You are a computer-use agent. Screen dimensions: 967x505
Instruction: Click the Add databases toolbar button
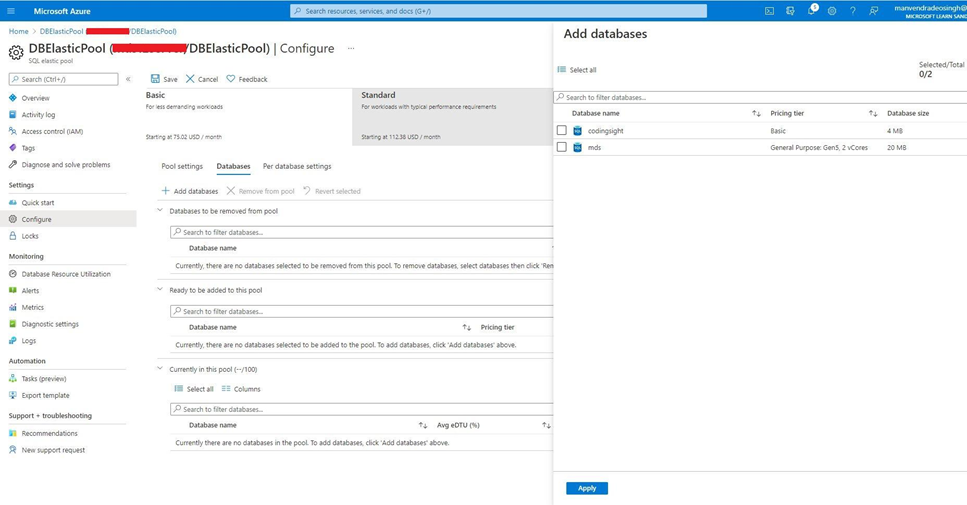click(189, 191)
